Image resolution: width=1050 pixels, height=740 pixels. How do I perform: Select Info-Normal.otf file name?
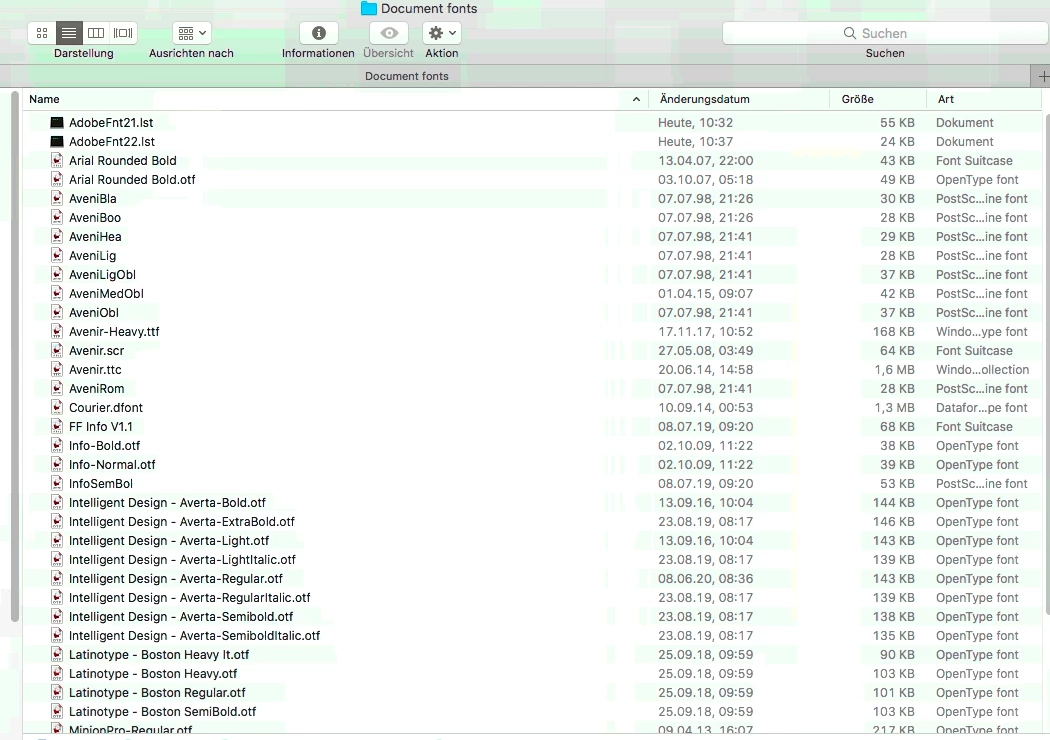pyautogui.click(x=112, y=465)
